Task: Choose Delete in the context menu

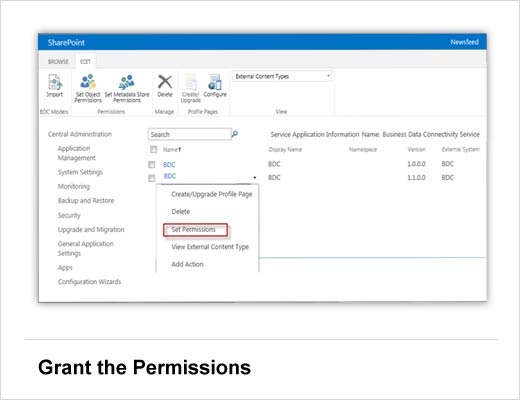Action: pos(181,212)
